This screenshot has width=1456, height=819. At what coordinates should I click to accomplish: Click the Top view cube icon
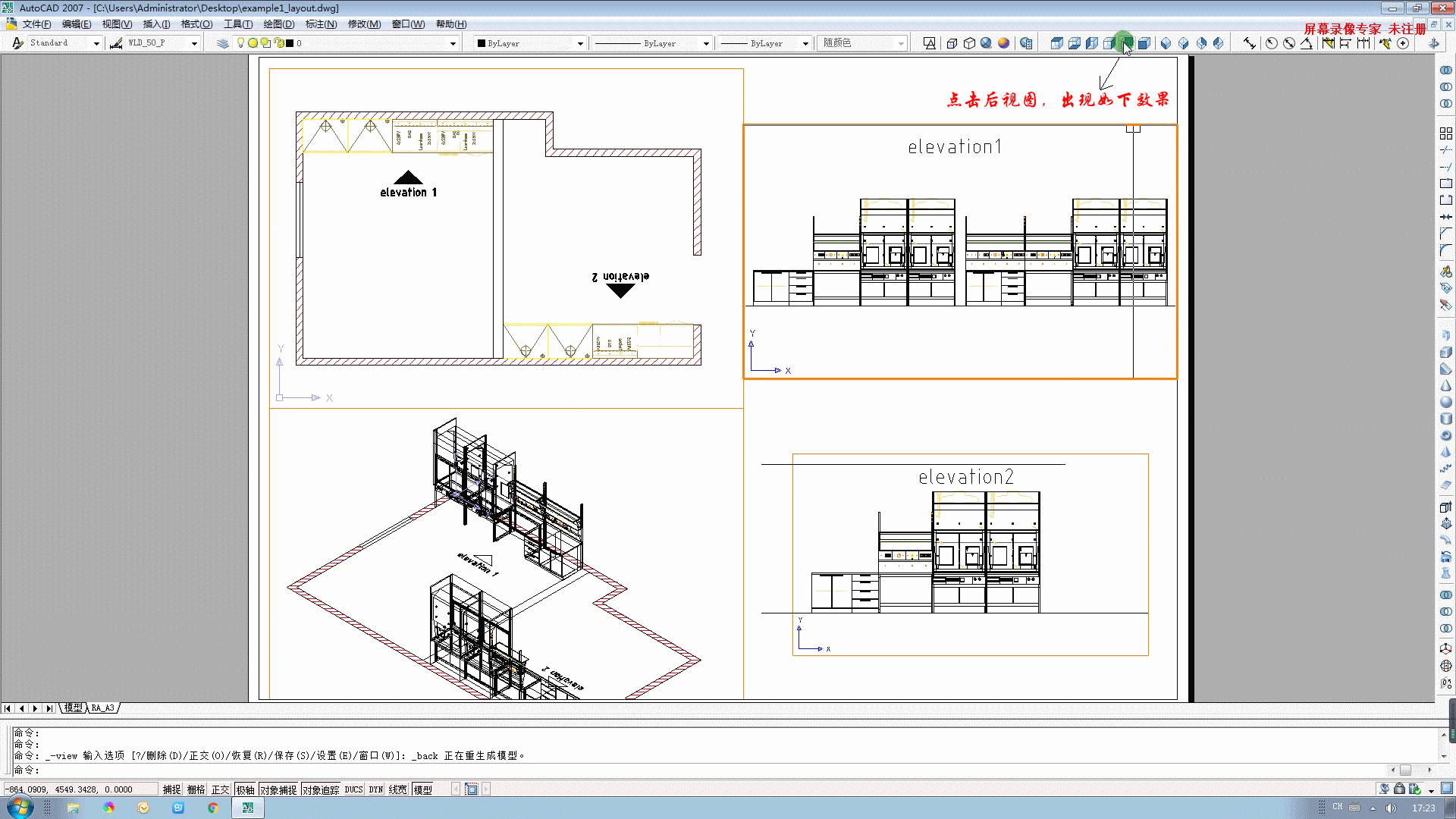point(1056,43)
